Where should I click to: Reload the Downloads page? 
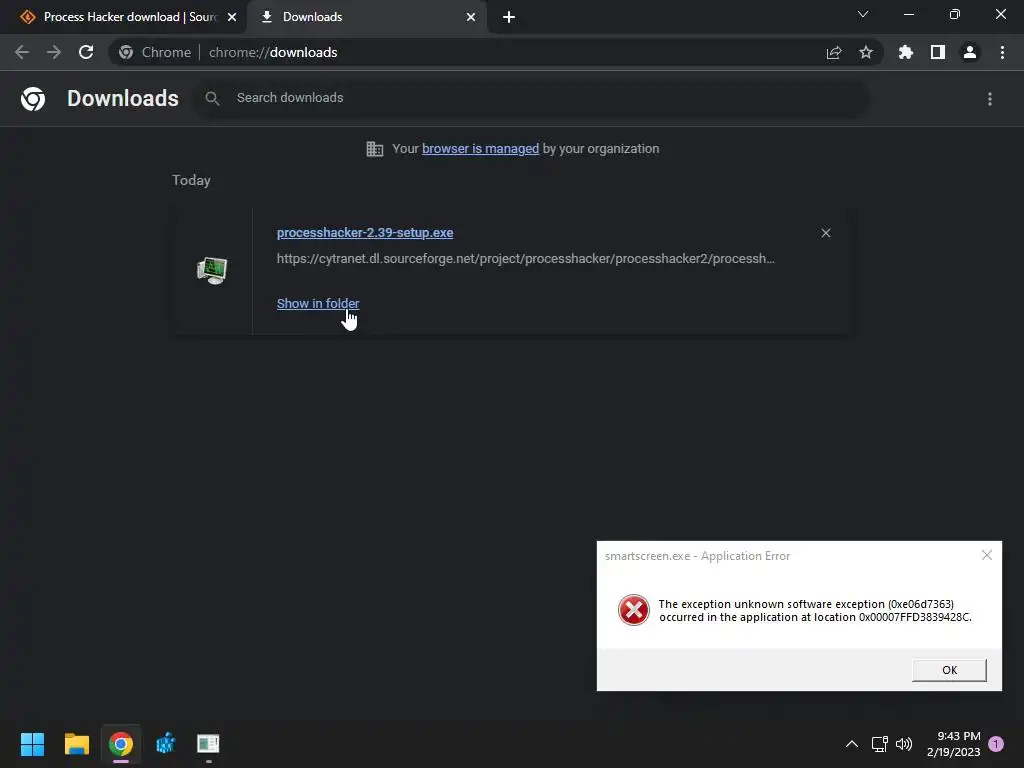[x=86, y=52]
